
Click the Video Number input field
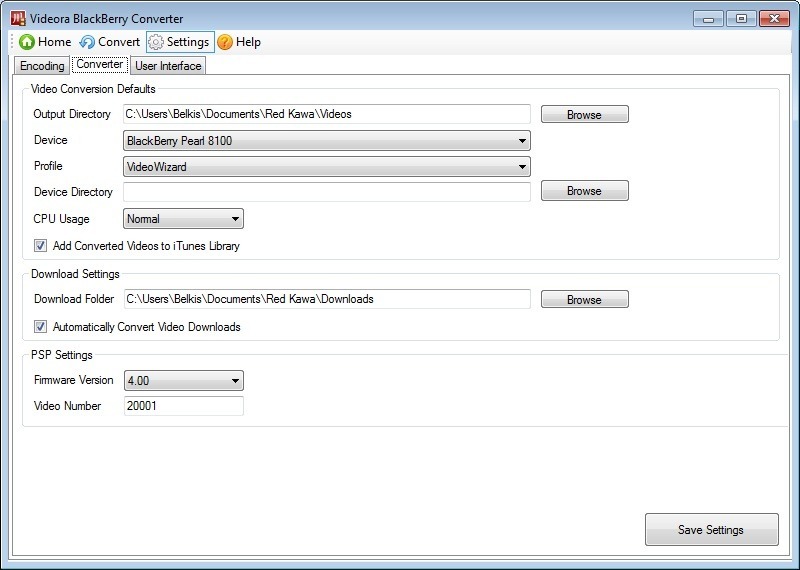pyautogui.click(x=183, y=406)
